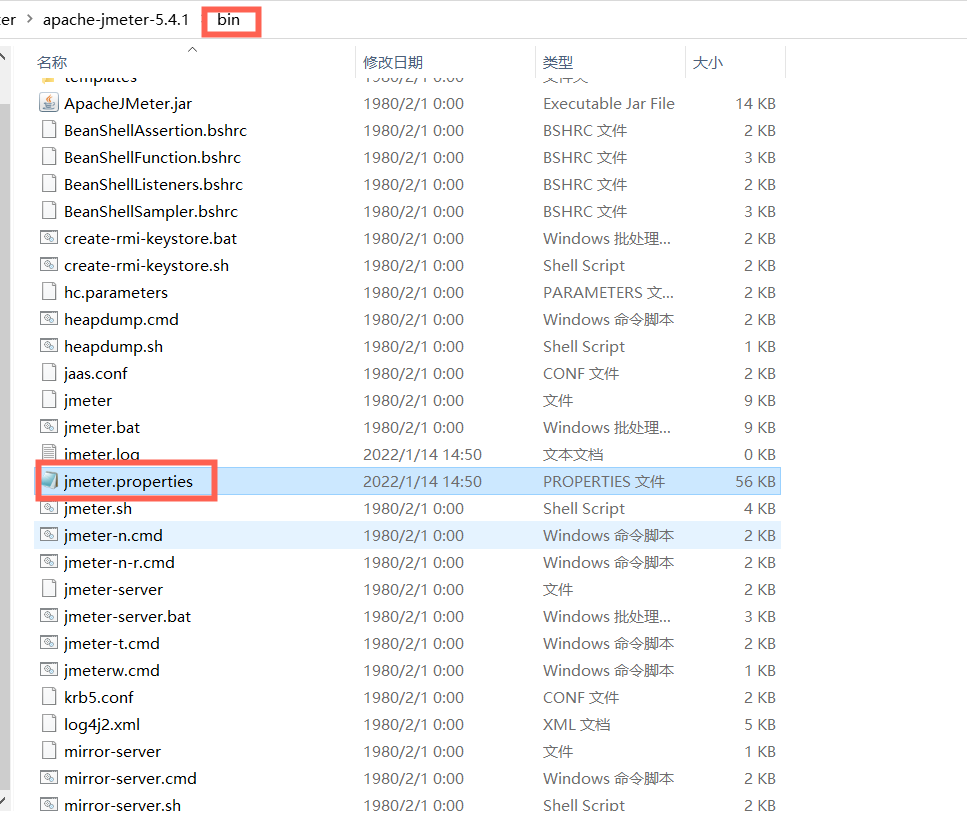Select the file named jmeter-server.bat

pyautogui.click(x=128, y=616)
